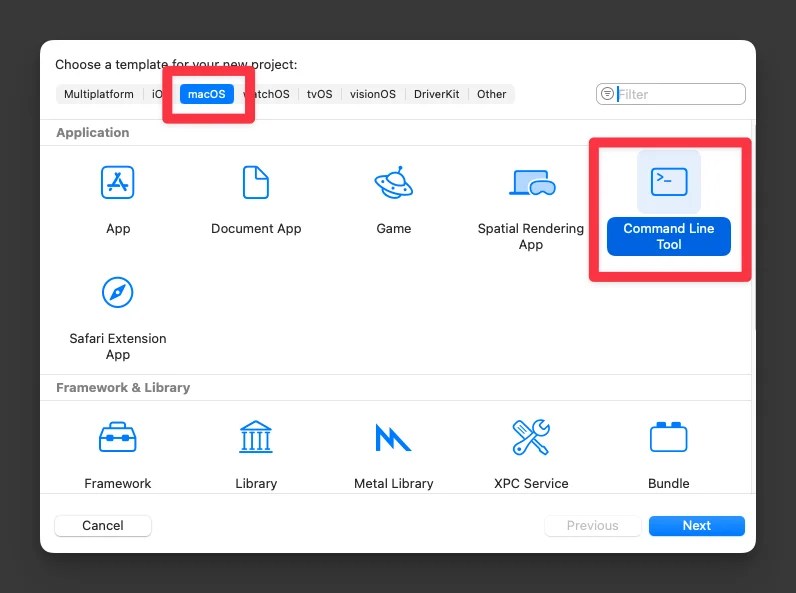
Task: Pick the Metal Library icon
Action: [393, 438]
